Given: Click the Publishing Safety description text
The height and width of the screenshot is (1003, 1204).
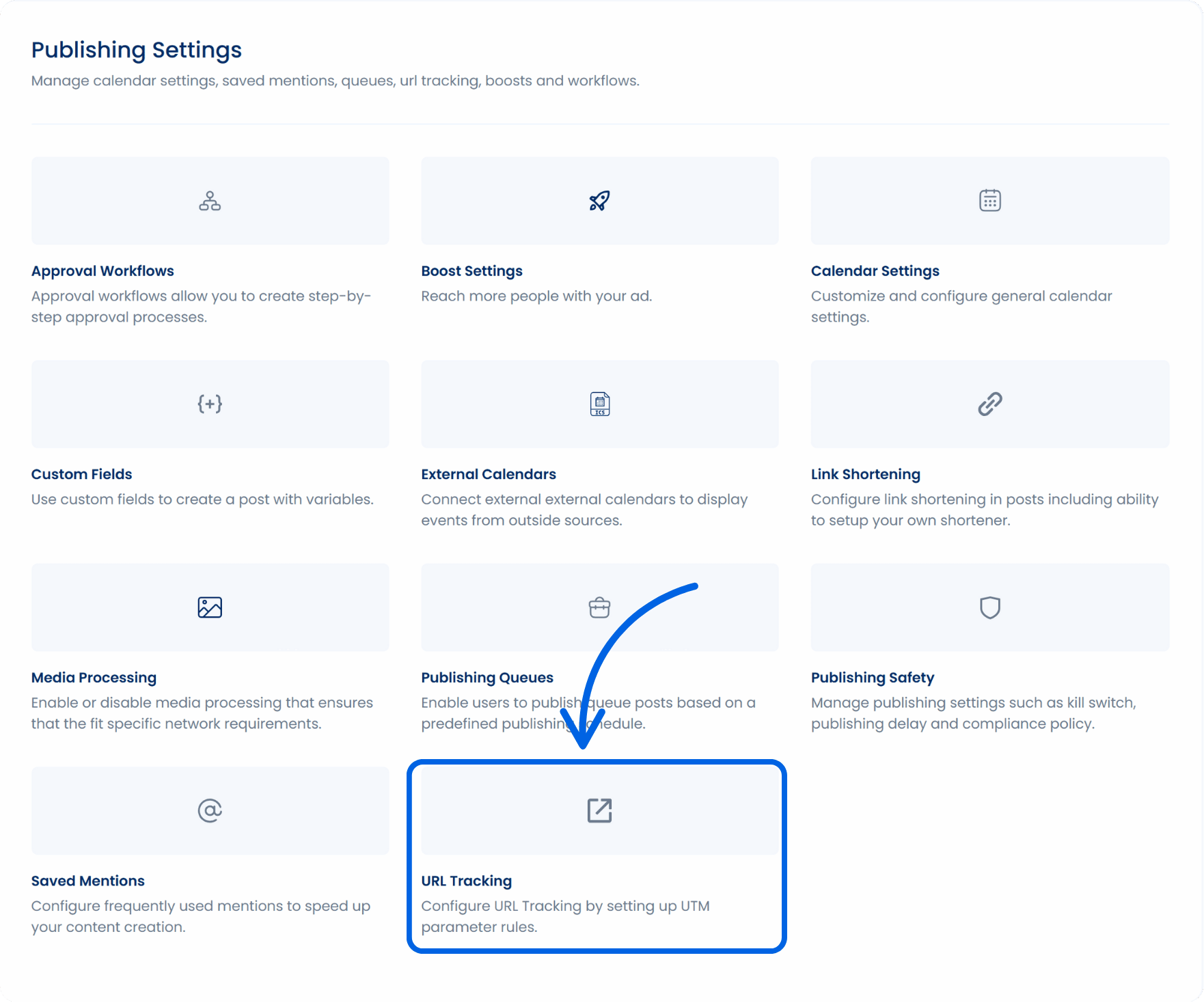Looking at the screenshot, I should (972, 713).
